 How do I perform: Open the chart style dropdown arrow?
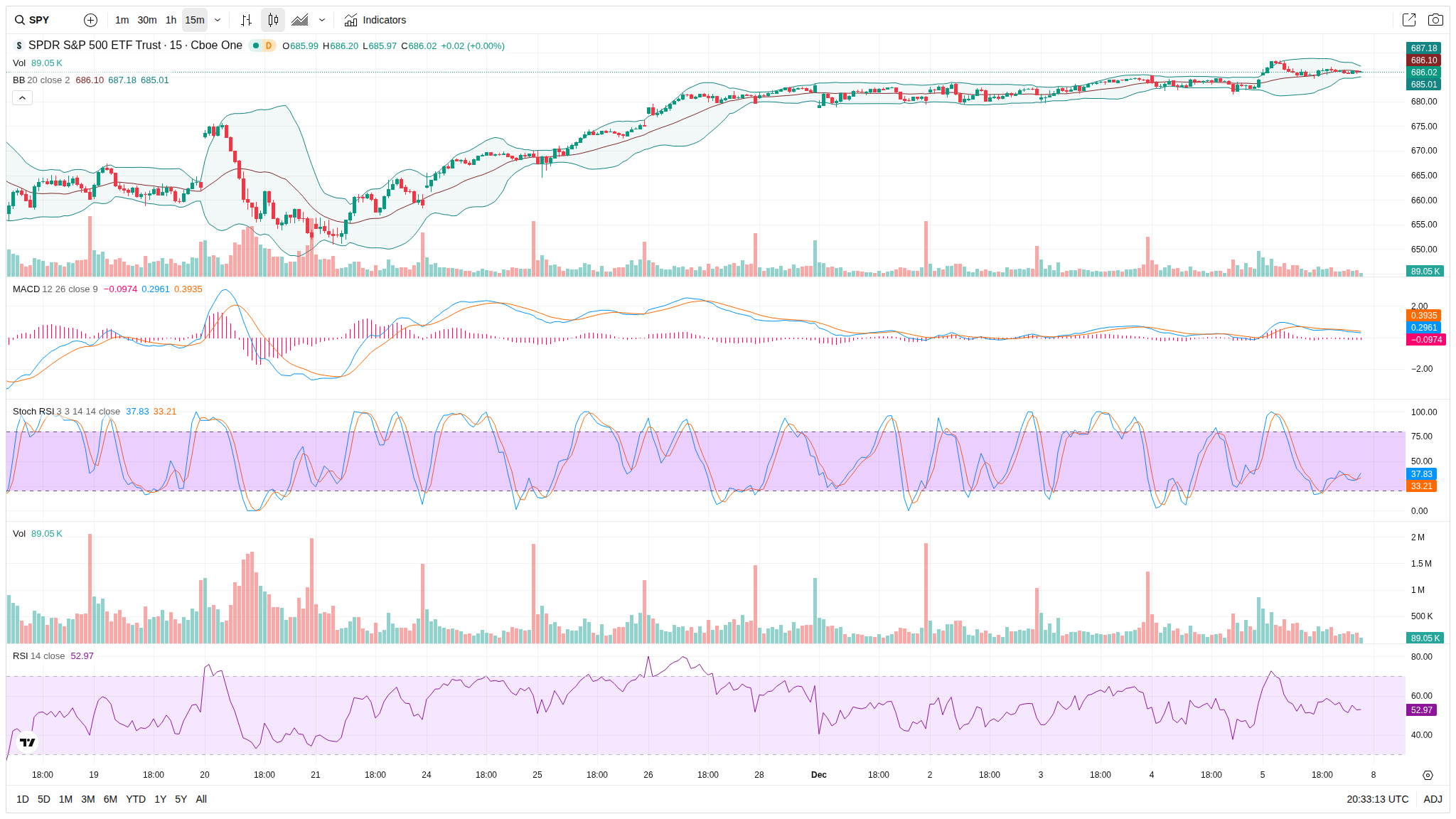[x=322, y=20]
